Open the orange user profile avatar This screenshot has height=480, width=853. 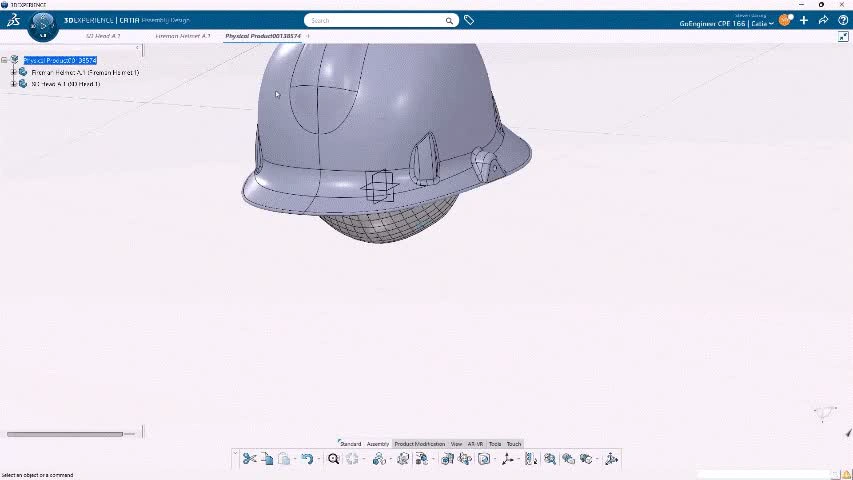[x=785, y=20]
